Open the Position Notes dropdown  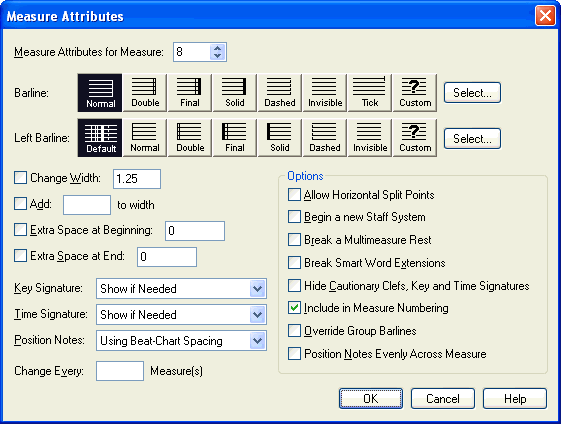click(x=257, y=341)
